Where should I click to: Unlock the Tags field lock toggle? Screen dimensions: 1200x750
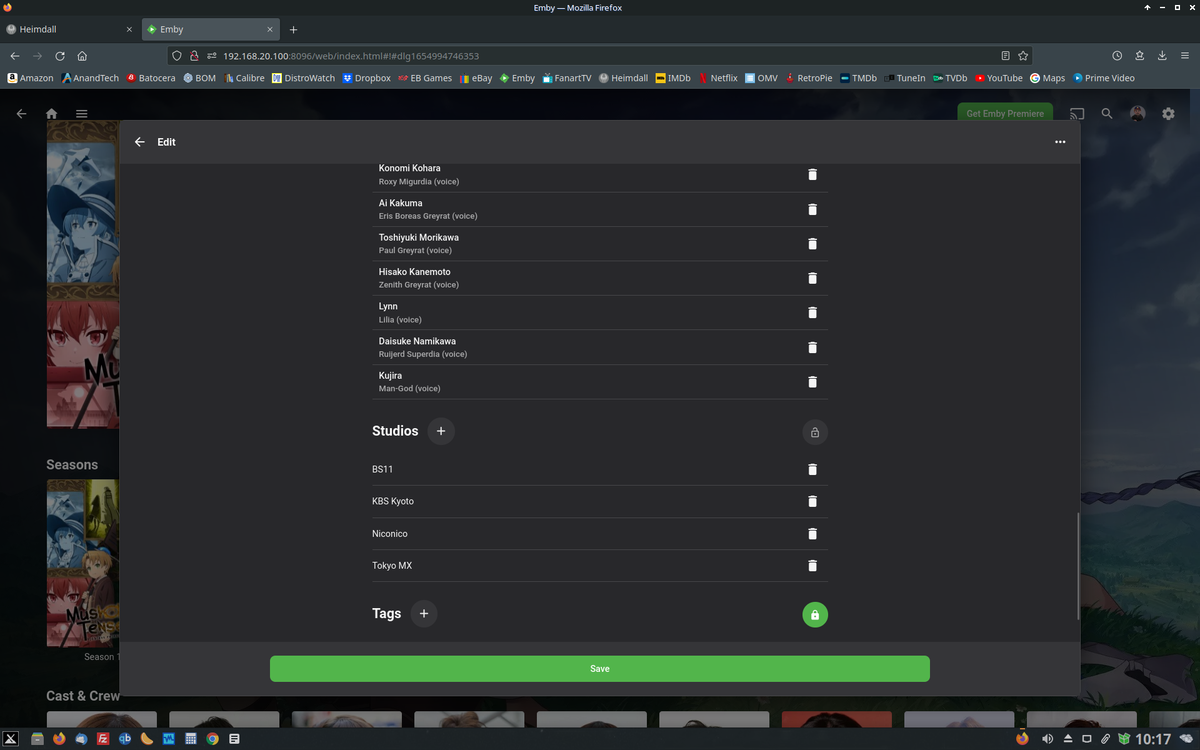tap(815, 614)
